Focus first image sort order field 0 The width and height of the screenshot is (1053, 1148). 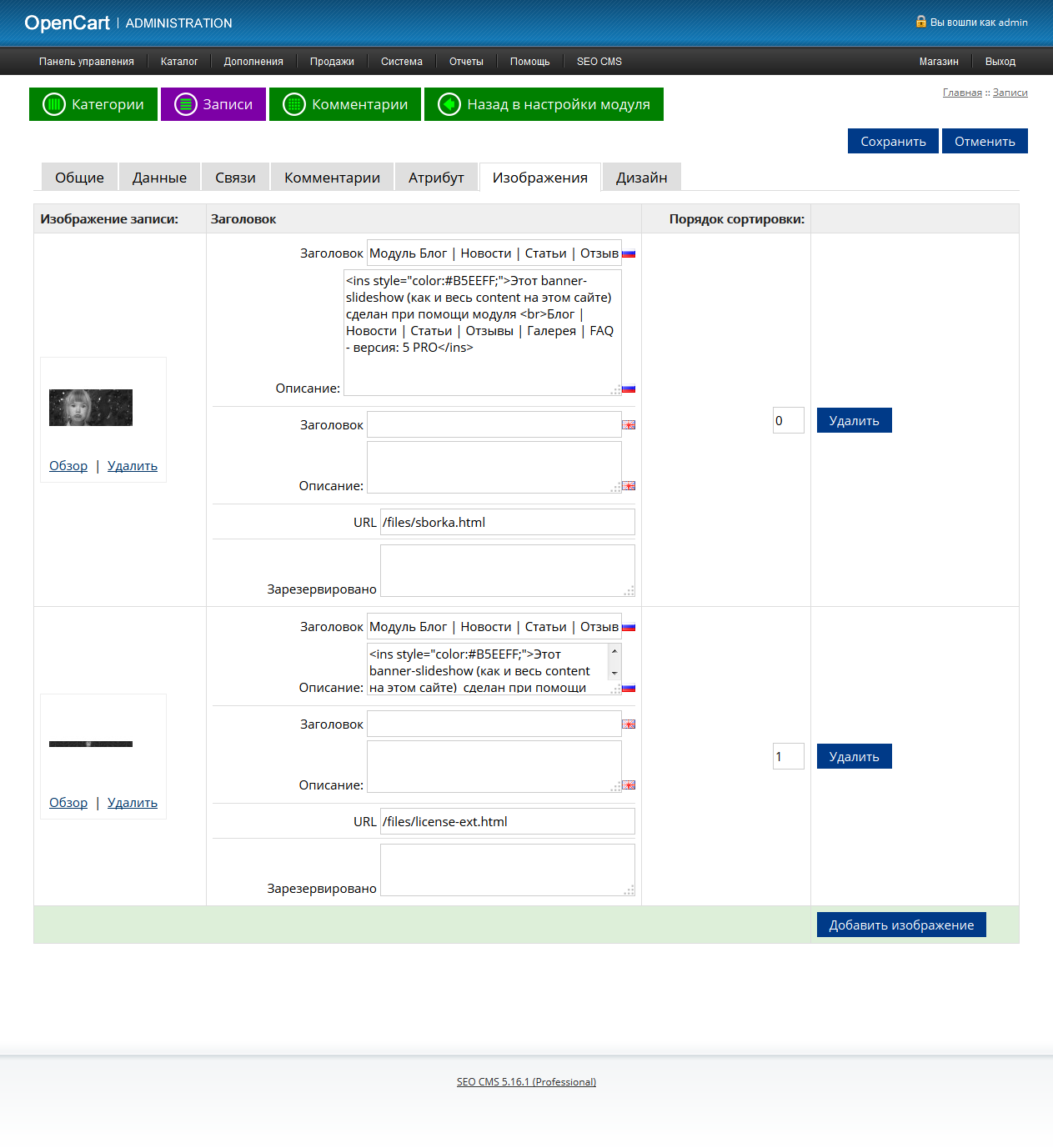(789, 420)
